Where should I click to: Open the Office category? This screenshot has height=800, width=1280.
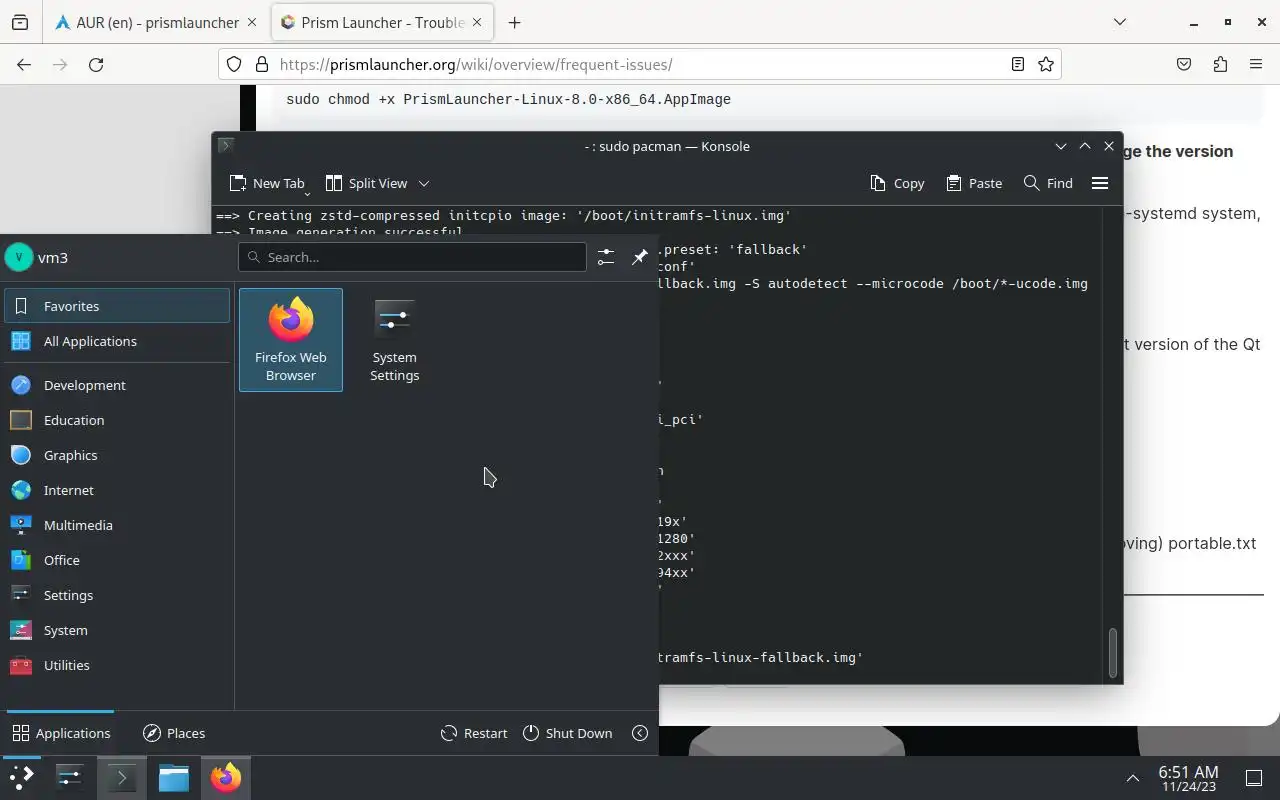pyautogui.click(x=118, y=560)
